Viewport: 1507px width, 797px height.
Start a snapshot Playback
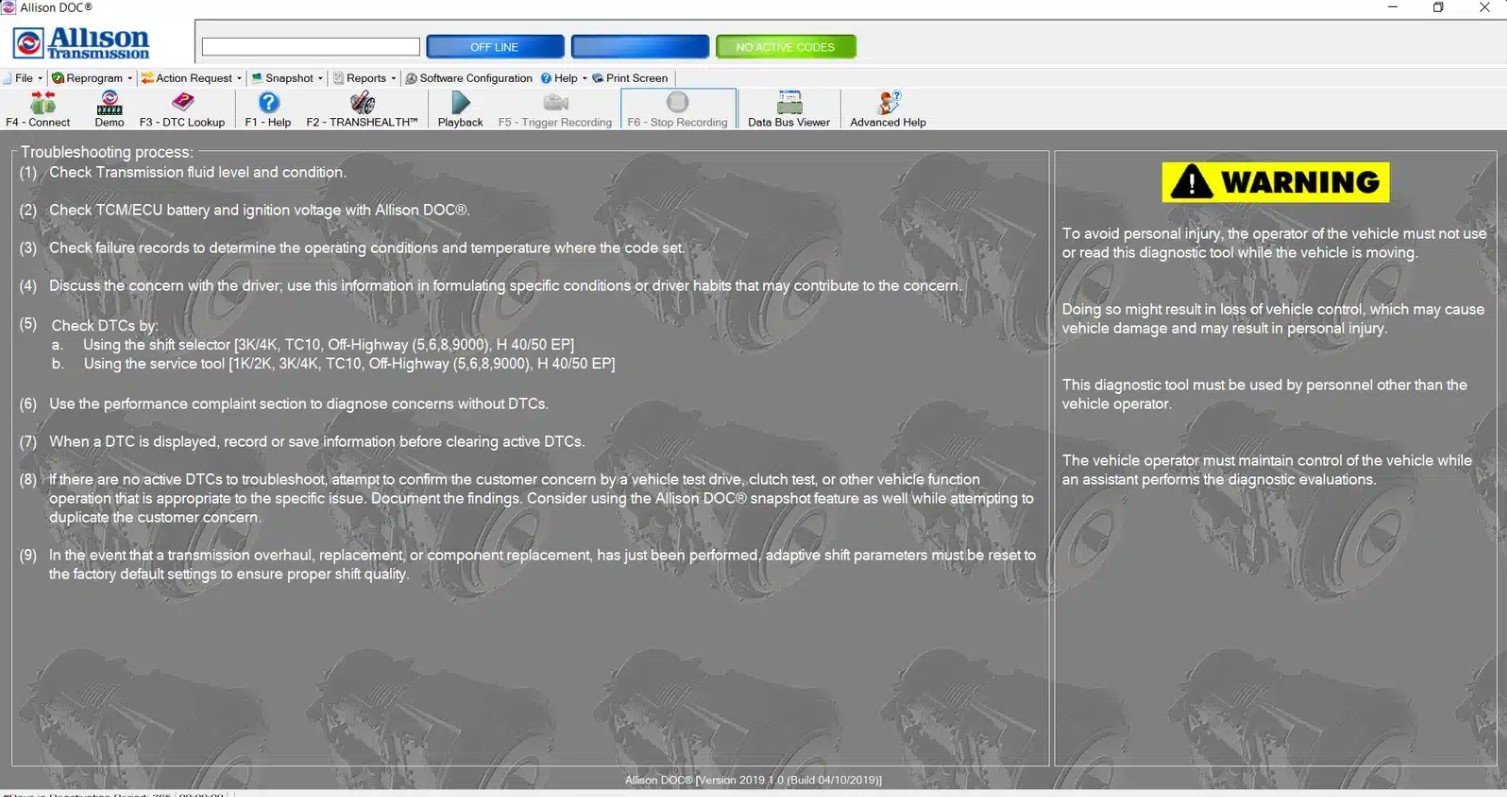[x=459, y=107]
